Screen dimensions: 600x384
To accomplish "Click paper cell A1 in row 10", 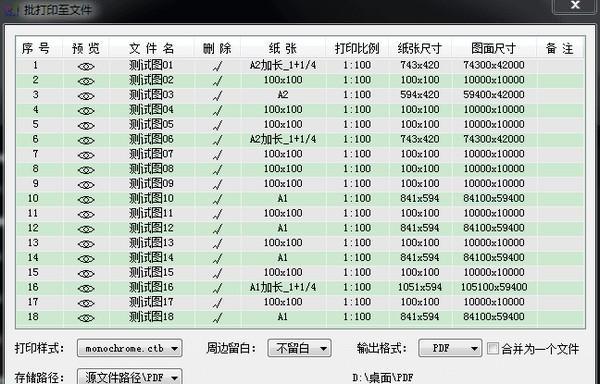I will click(x=282, y=198).
